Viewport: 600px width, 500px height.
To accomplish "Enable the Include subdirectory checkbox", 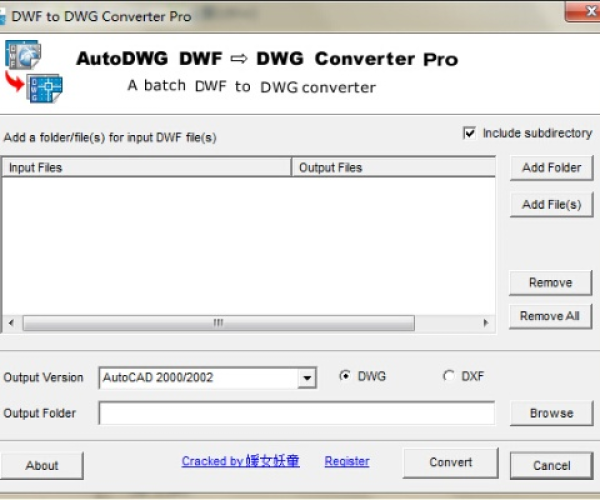I will click(x=470, y=133).
